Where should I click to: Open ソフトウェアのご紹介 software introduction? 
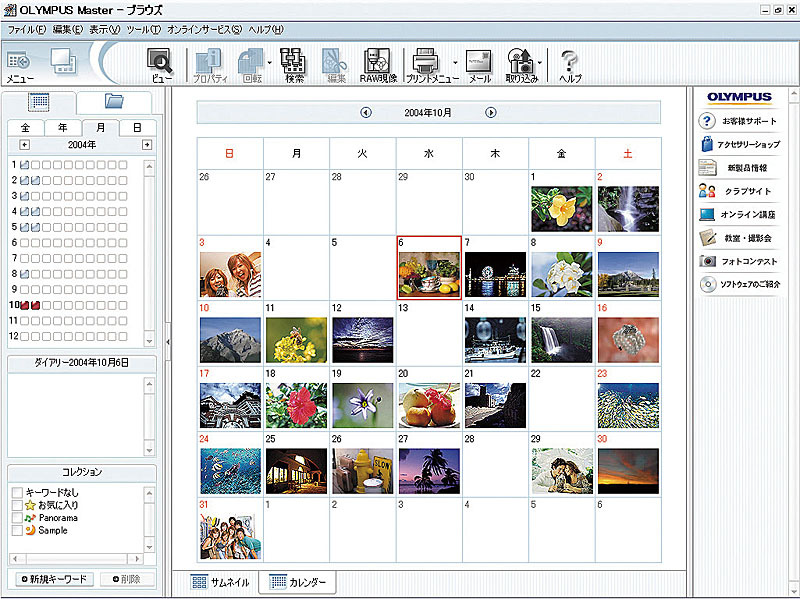click(x=740, y=284)
